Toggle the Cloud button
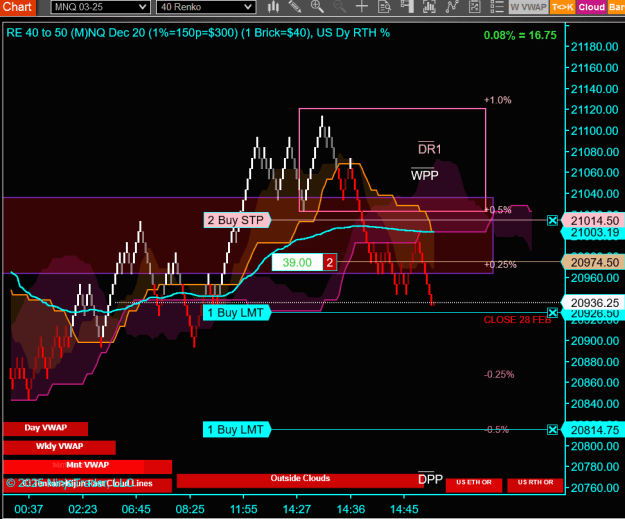This screenshot has height=519, width=625. click(592, 7)
